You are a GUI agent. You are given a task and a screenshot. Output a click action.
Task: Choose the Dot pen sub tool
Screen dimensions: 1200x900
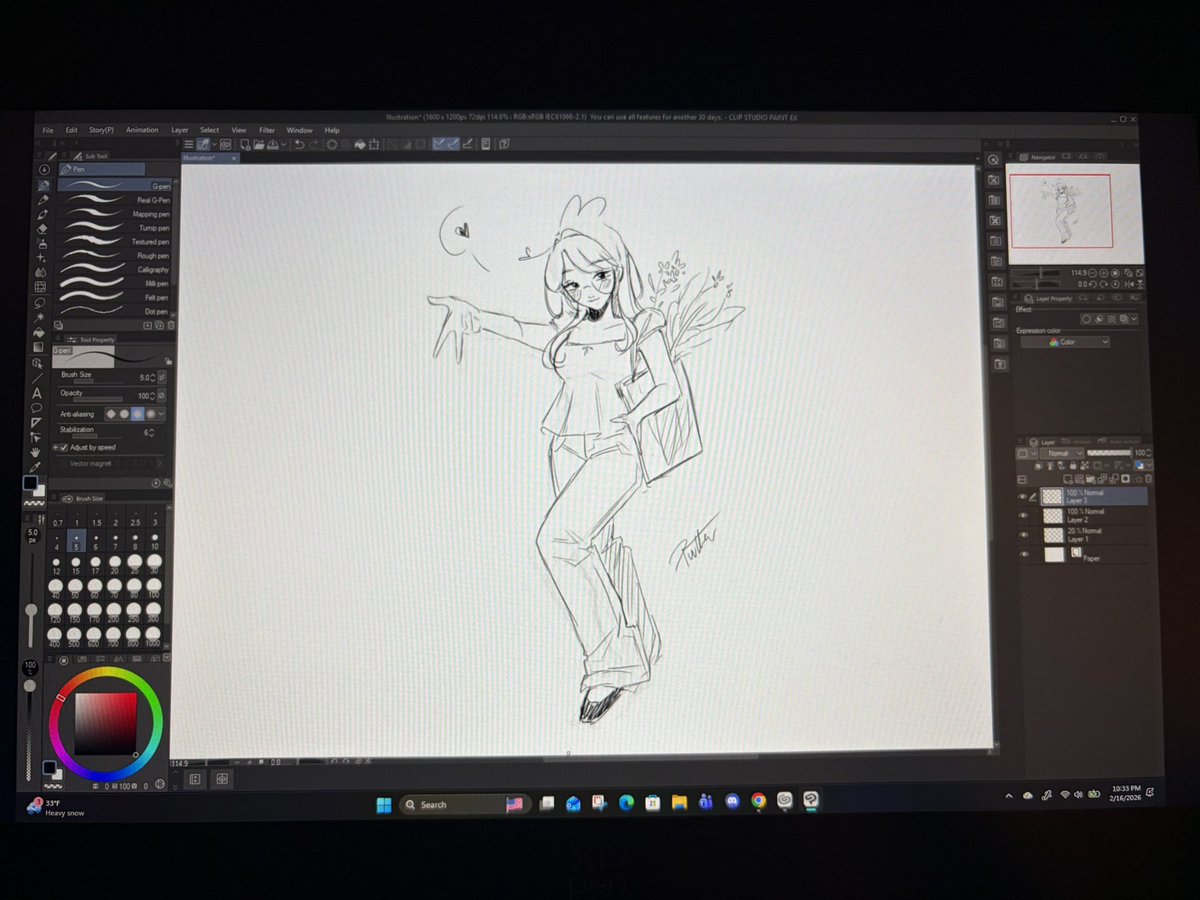tap(115, 311)
